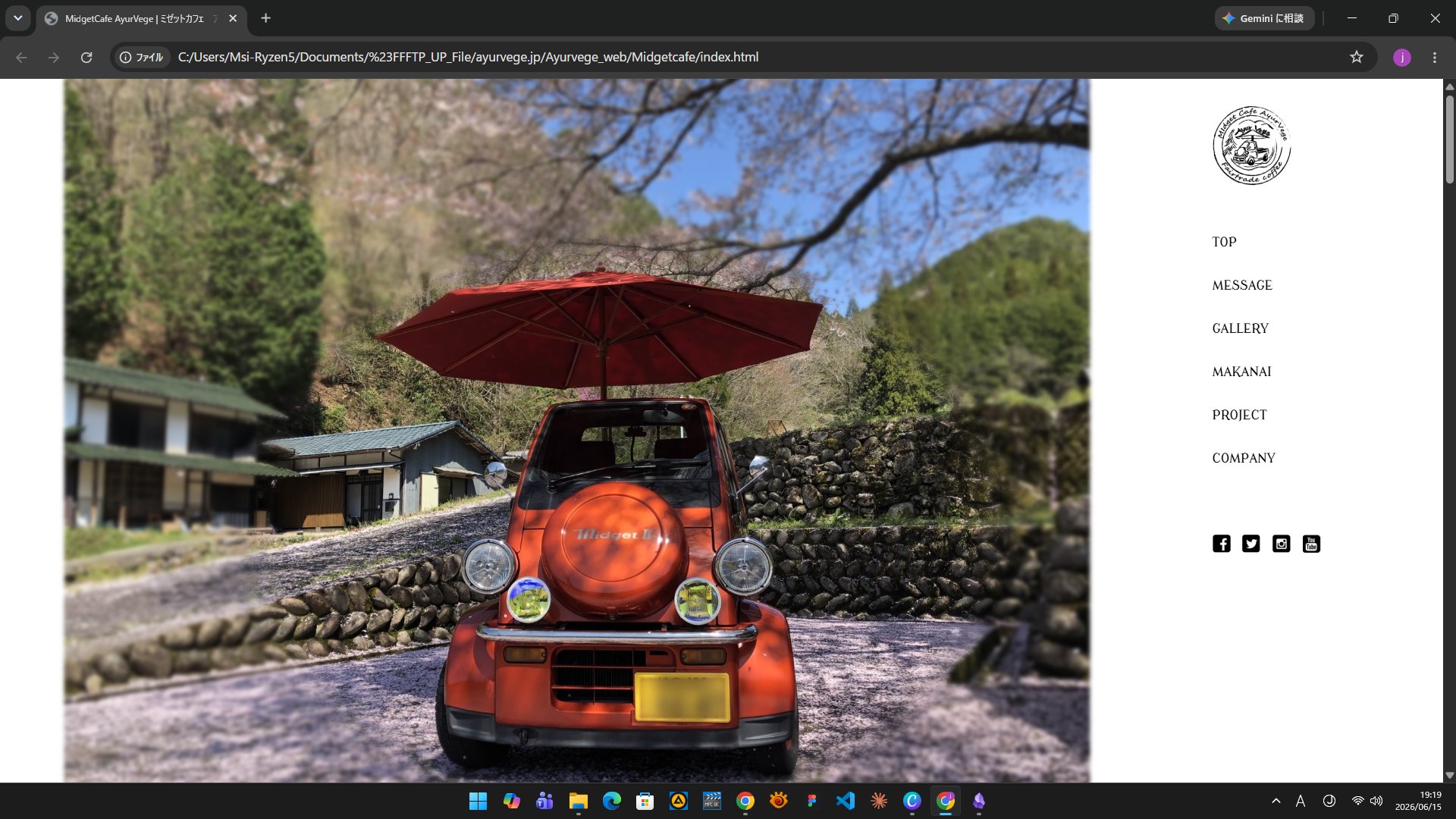Image resolution: width=1456 pixels, height=840 pixels.
Task: Open the first Google Chrome taskbar icon
Action: click(745, 801)
